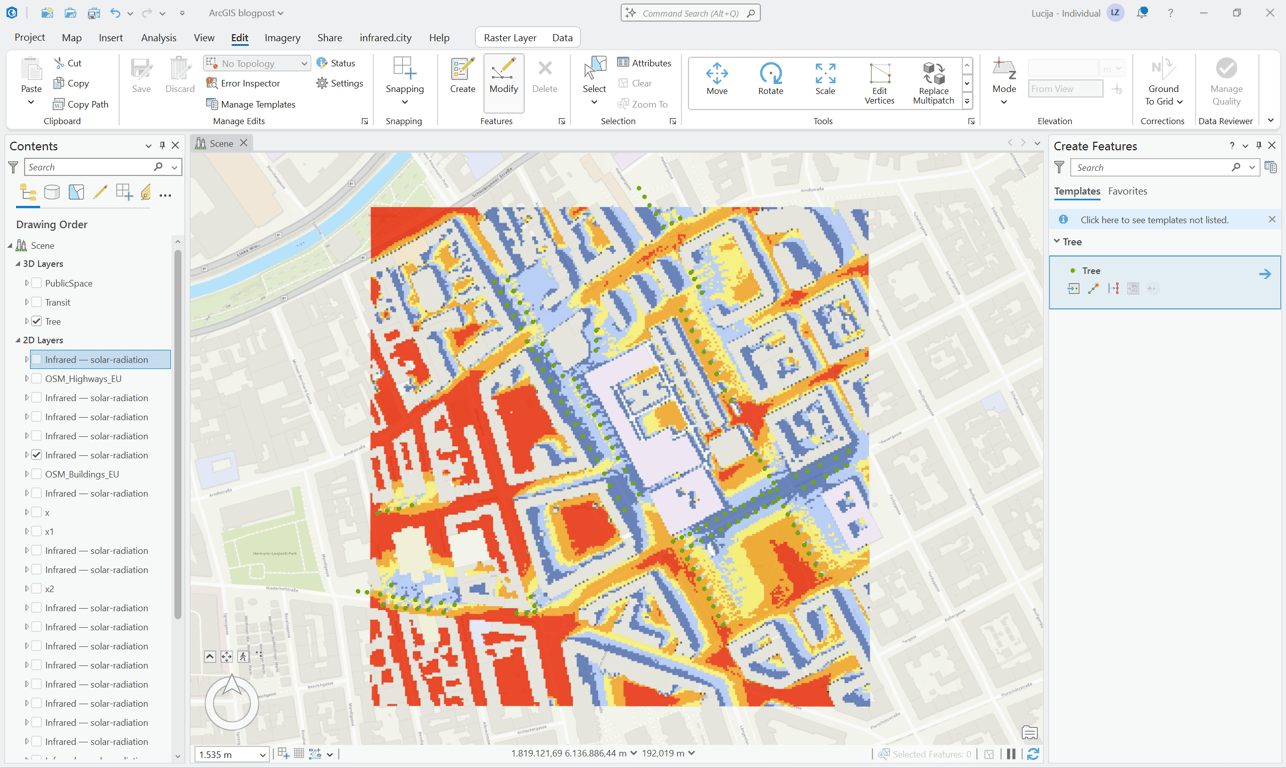The image size is (1286, 768).
Task: Switch to the Imagery ribbon tab
Action: tap(282, 38)
